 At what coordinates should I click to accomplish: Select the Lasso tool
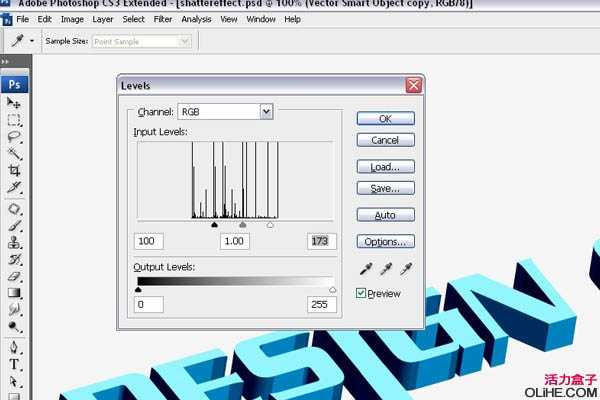(x=14, y=136)
